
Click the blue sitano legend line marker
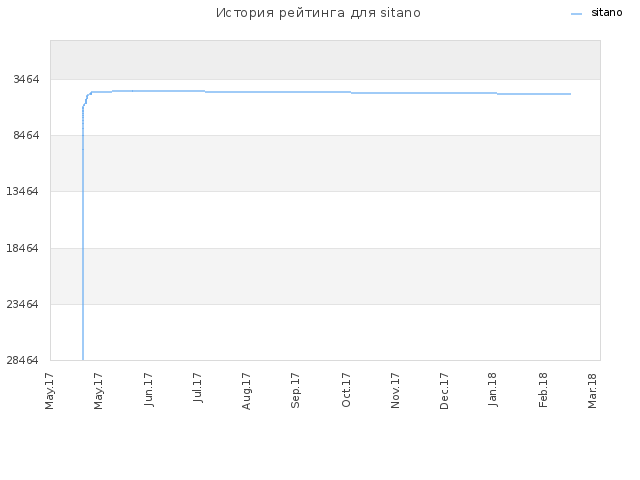576,14
